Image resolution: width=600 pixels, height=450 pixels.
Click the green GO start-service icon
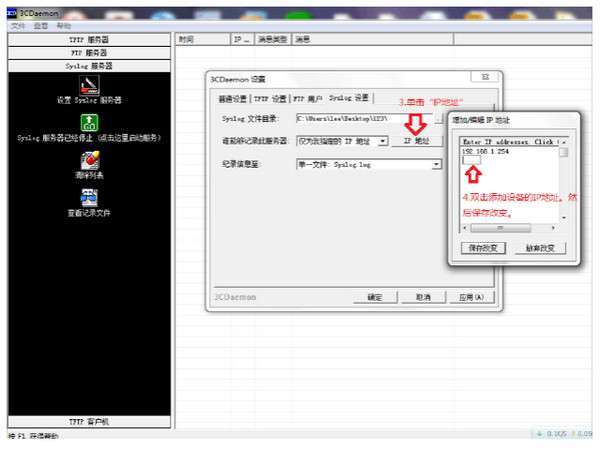[x=89, y=122]
